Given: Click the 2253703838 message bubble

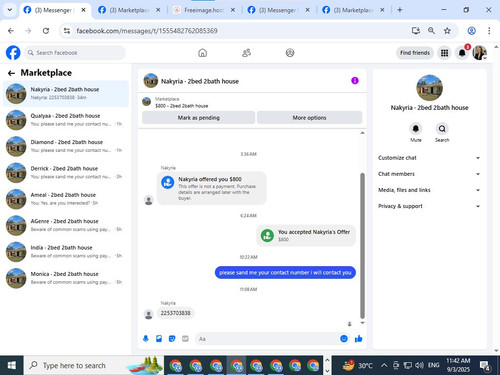Looking at the screenshot, I should 175,313.
